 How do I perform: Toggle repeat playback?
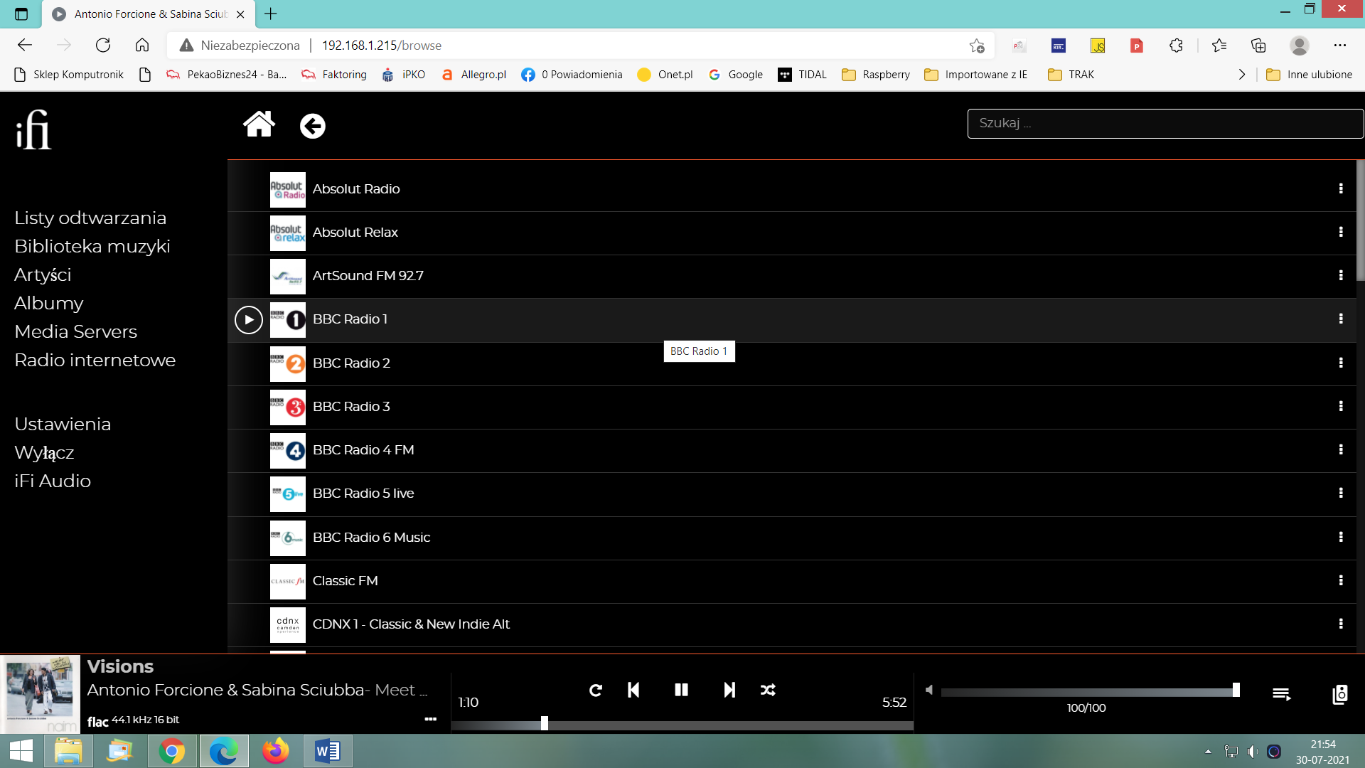point(596,690)
